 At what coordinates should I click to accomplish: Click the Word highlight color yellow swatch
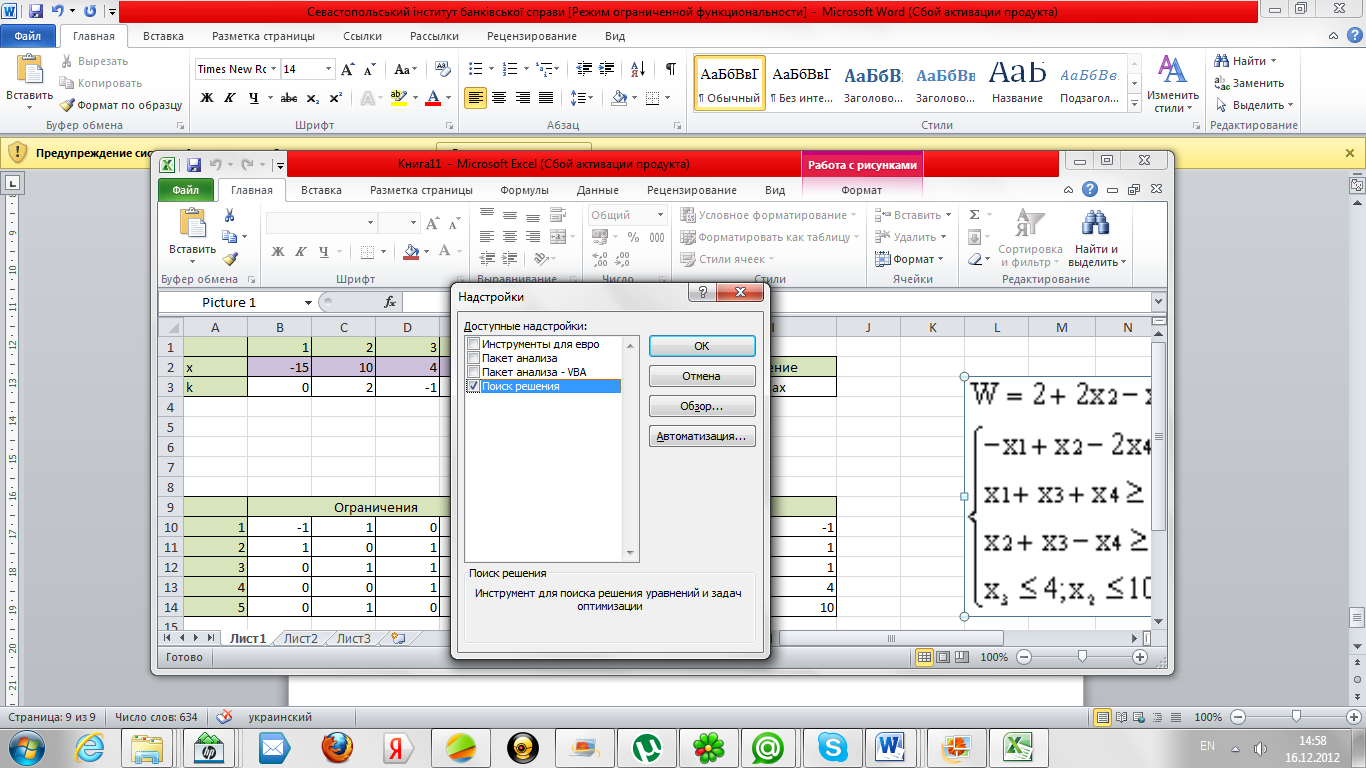(x=399, y=98)
